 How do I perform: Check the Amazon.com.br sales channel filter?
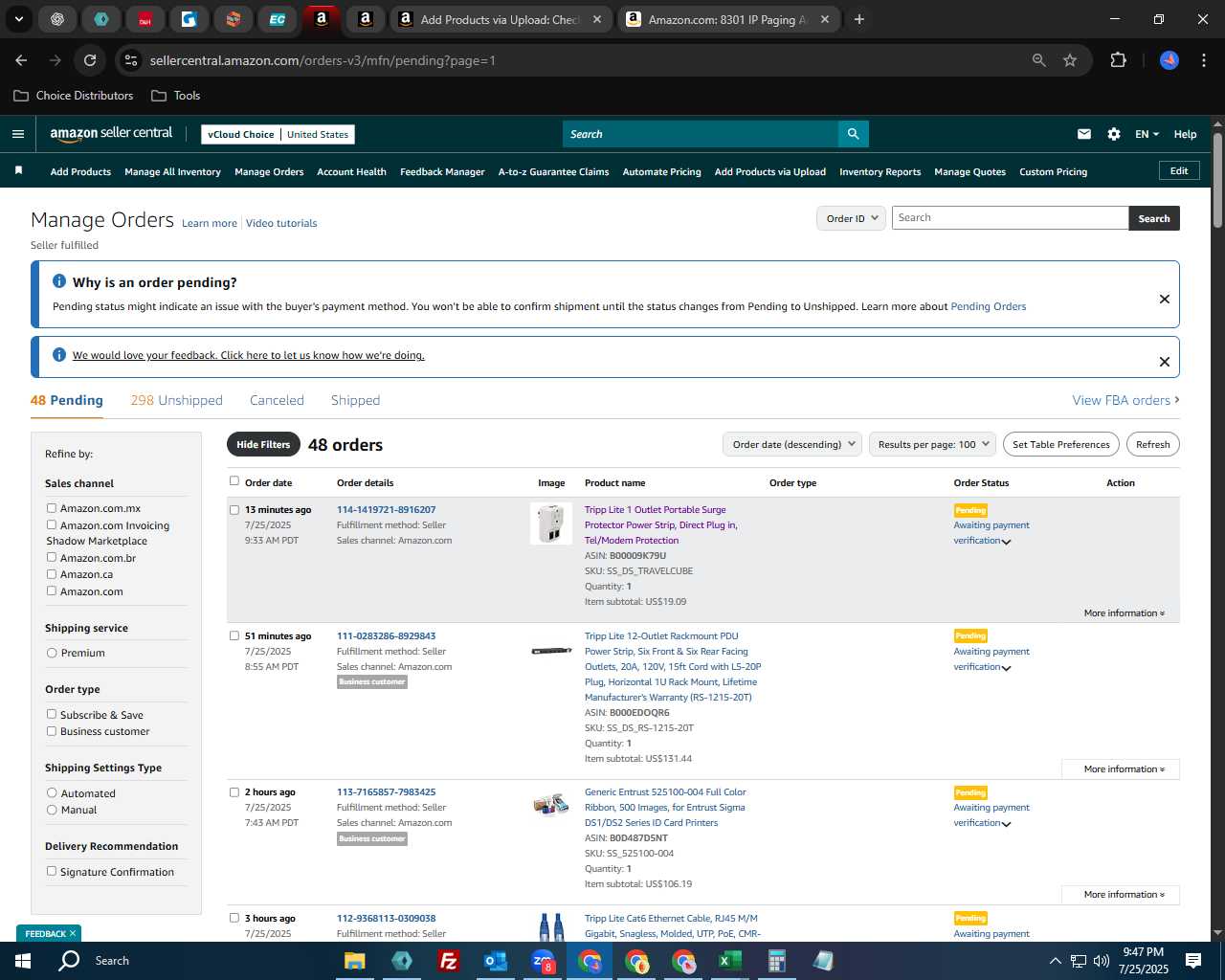click(52, 557)
